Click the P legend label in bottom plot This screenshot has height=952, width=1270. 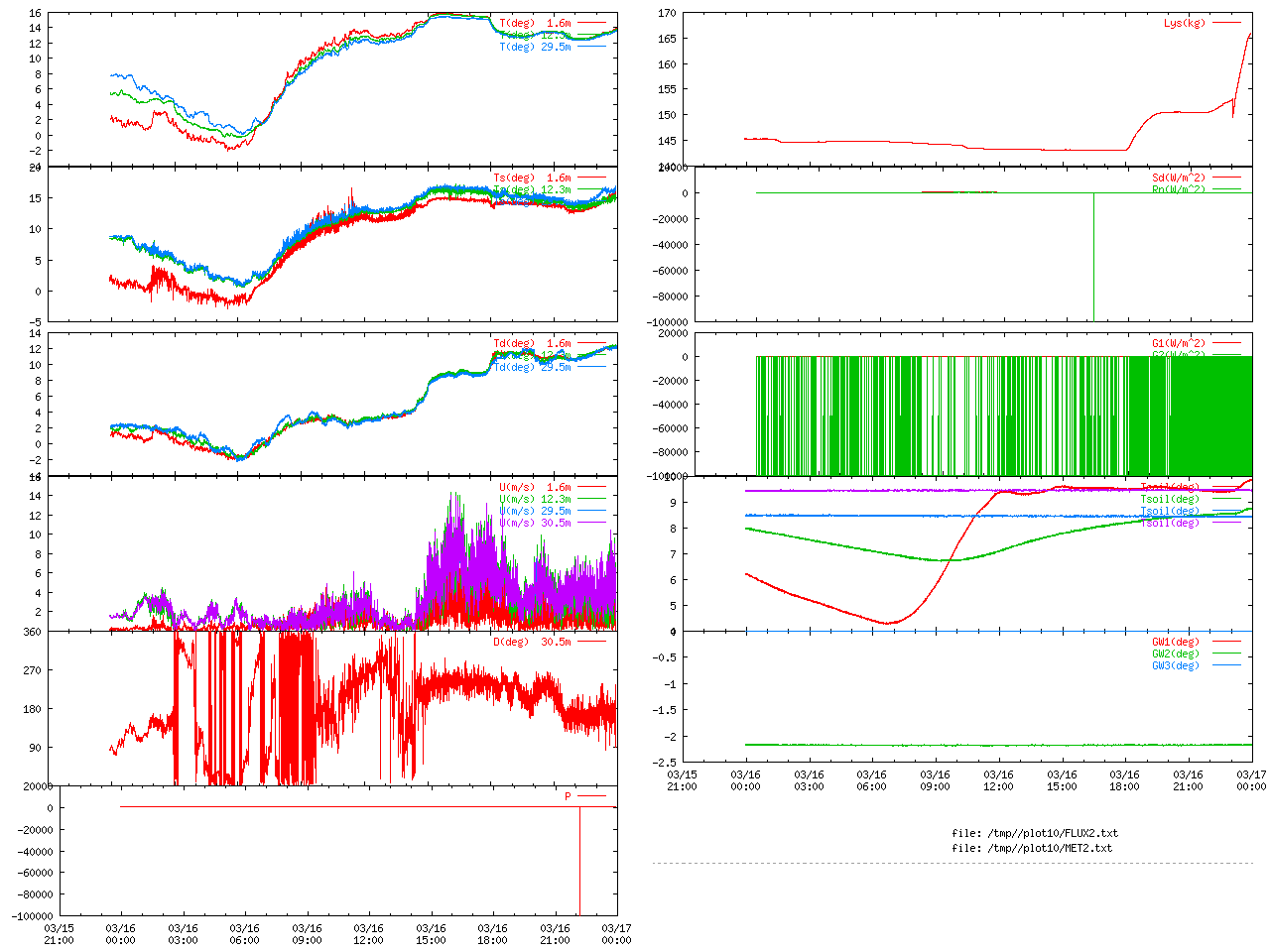coord(569,796)
